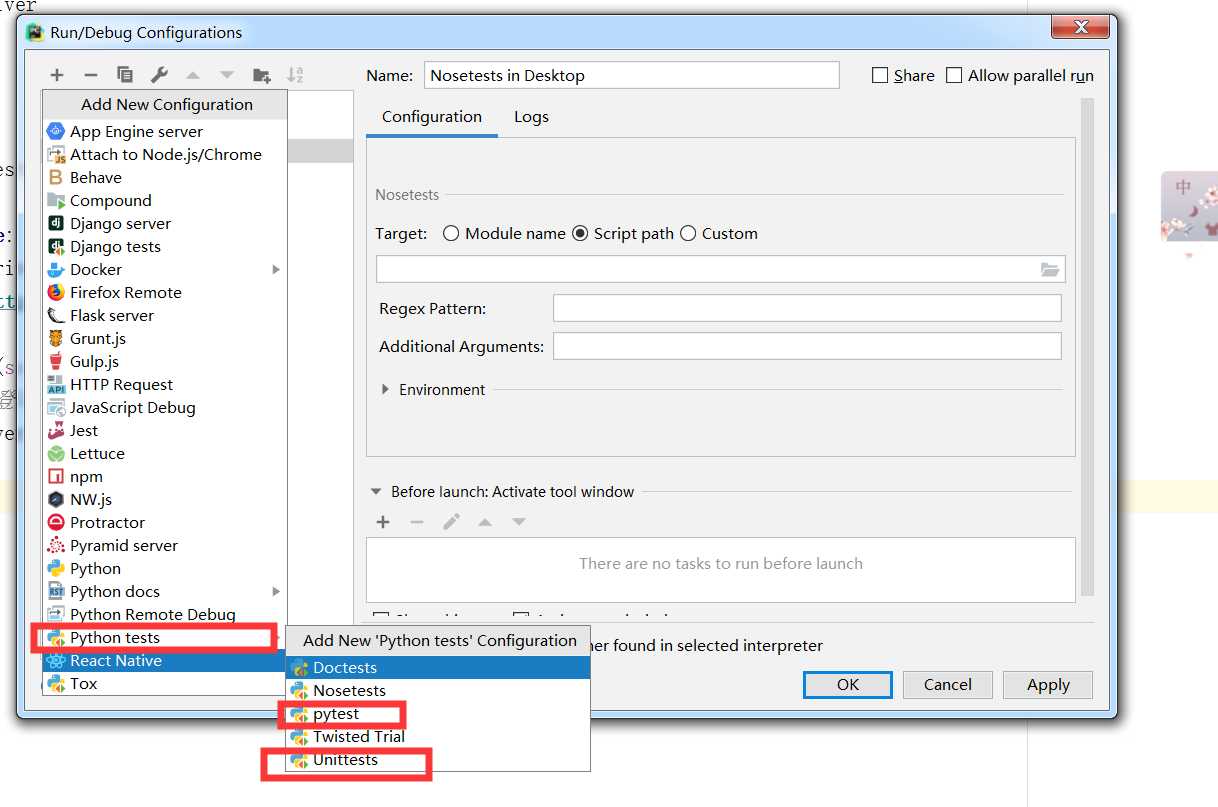Viewport: 1218px width, 807px height.
Task: Select Django tests entry
Action: pyautogui.click(x=164, y=246)
